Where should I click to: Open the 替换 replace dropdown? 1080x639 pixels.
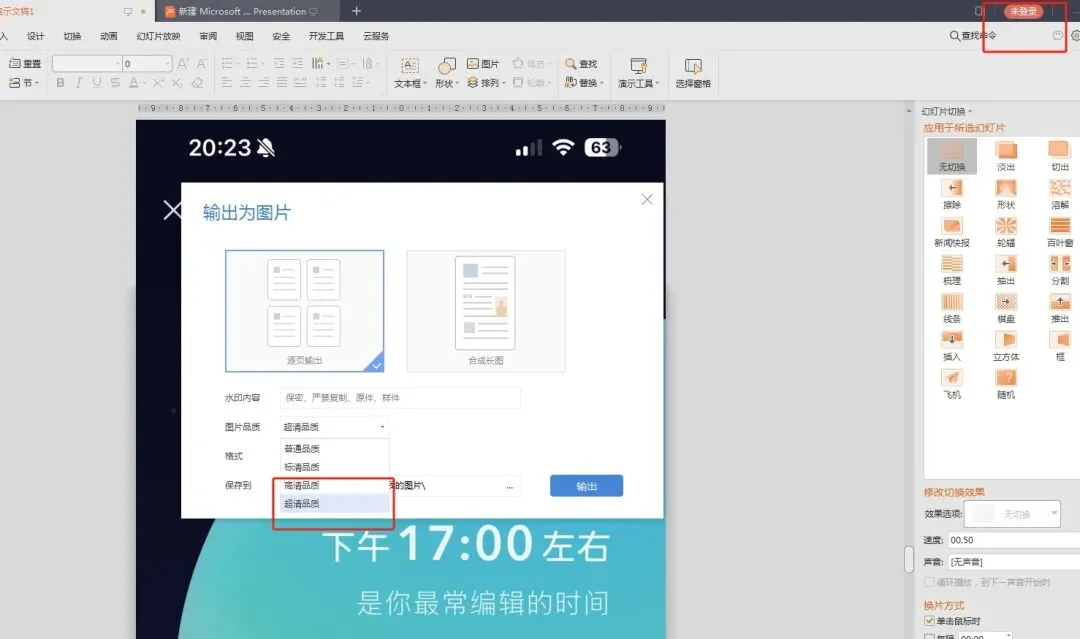pyautogui.click(x=584, y=83)
